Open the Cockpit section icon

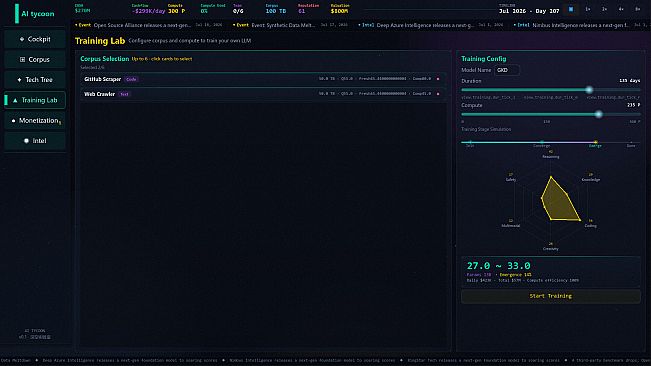tap(22, 39)
